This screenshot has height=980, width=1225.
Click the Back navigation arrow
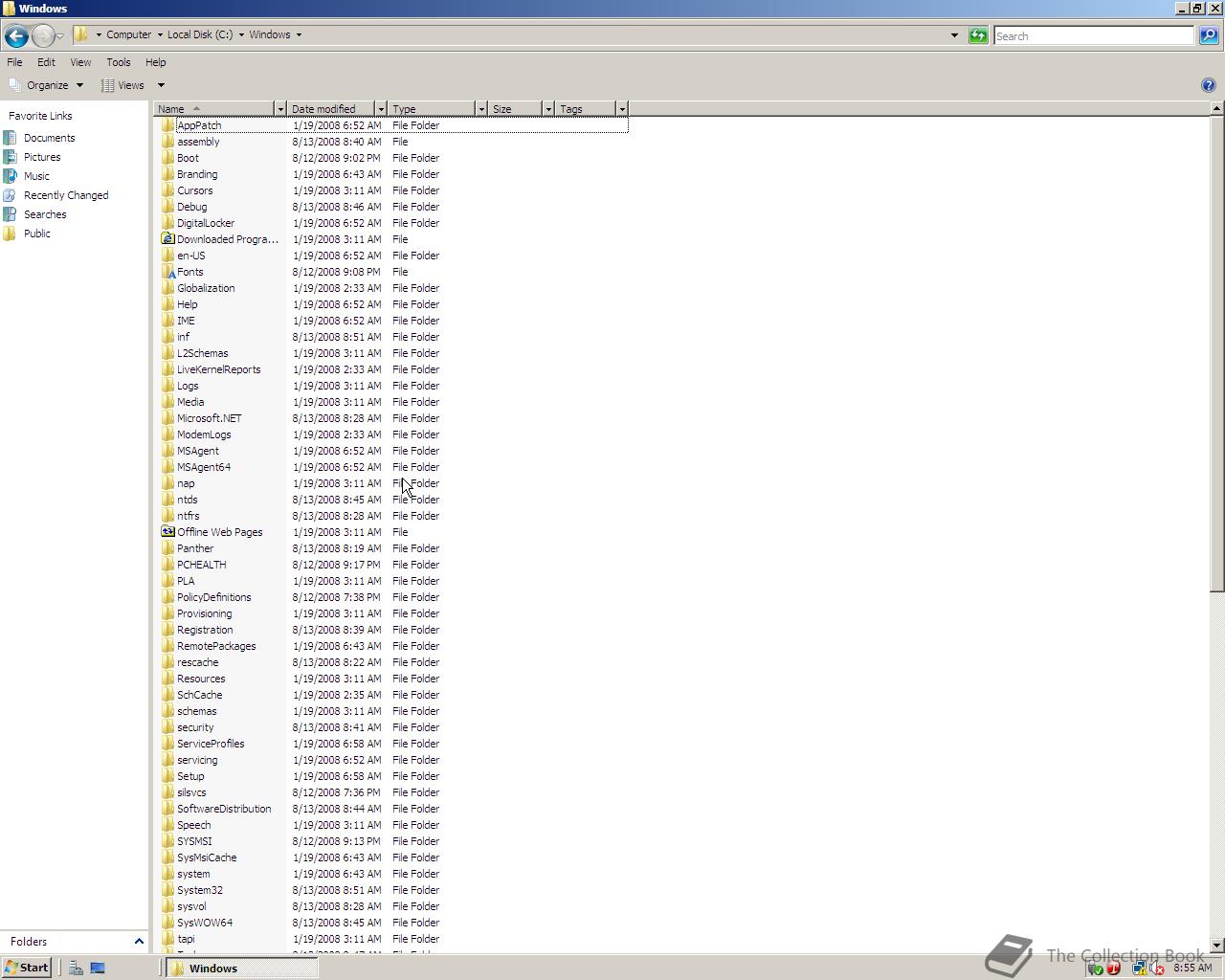(x=15, y=36)
